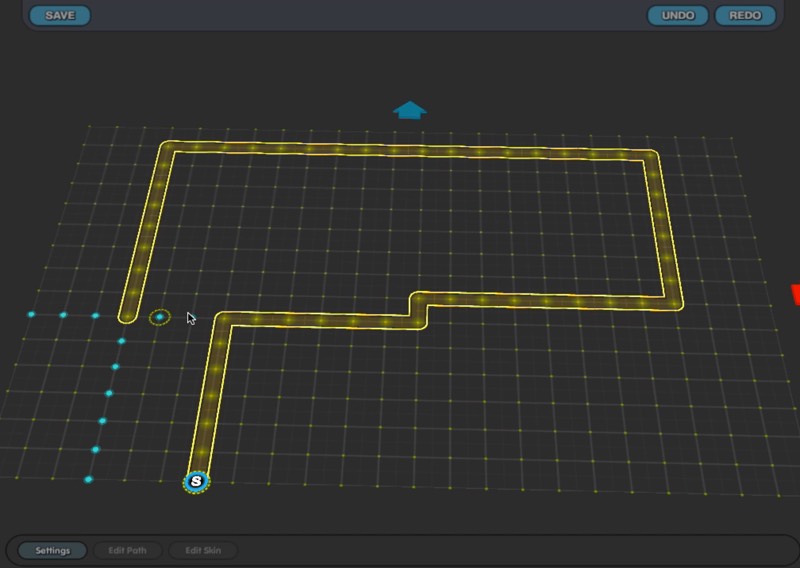
Task: Click the bottom-most cyan dot left of start
Action: [88, 480]
